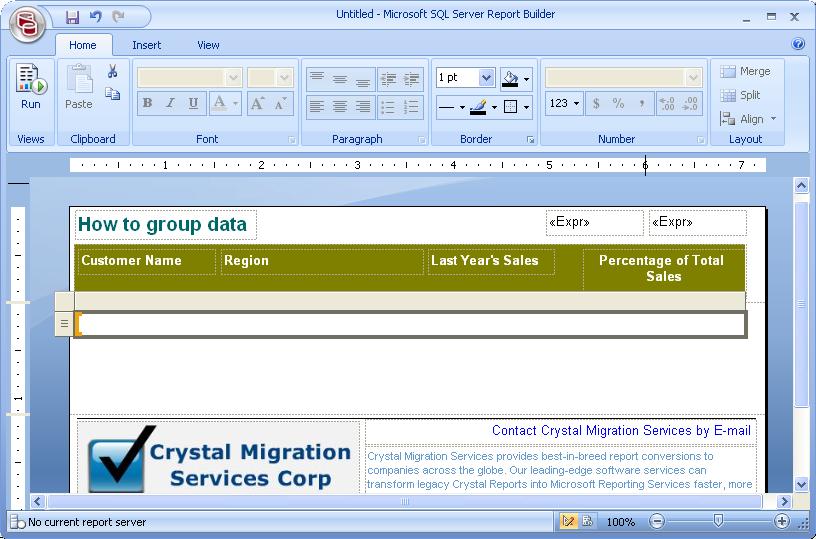Select the Last Year's Sales header cell

tap(491, 261)
